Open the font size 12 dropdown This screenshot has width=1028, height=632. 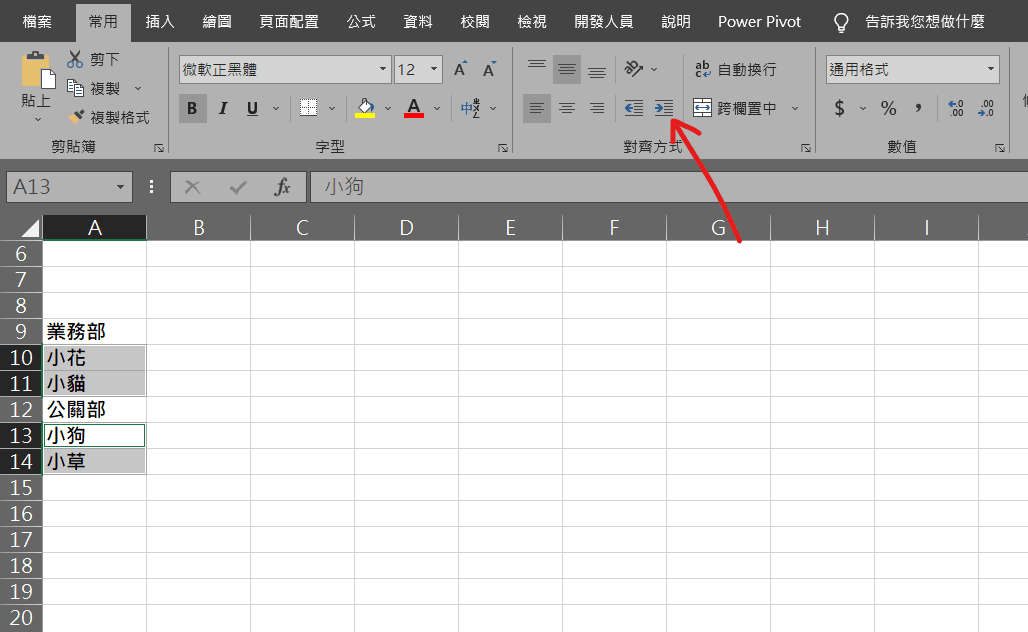434,69
